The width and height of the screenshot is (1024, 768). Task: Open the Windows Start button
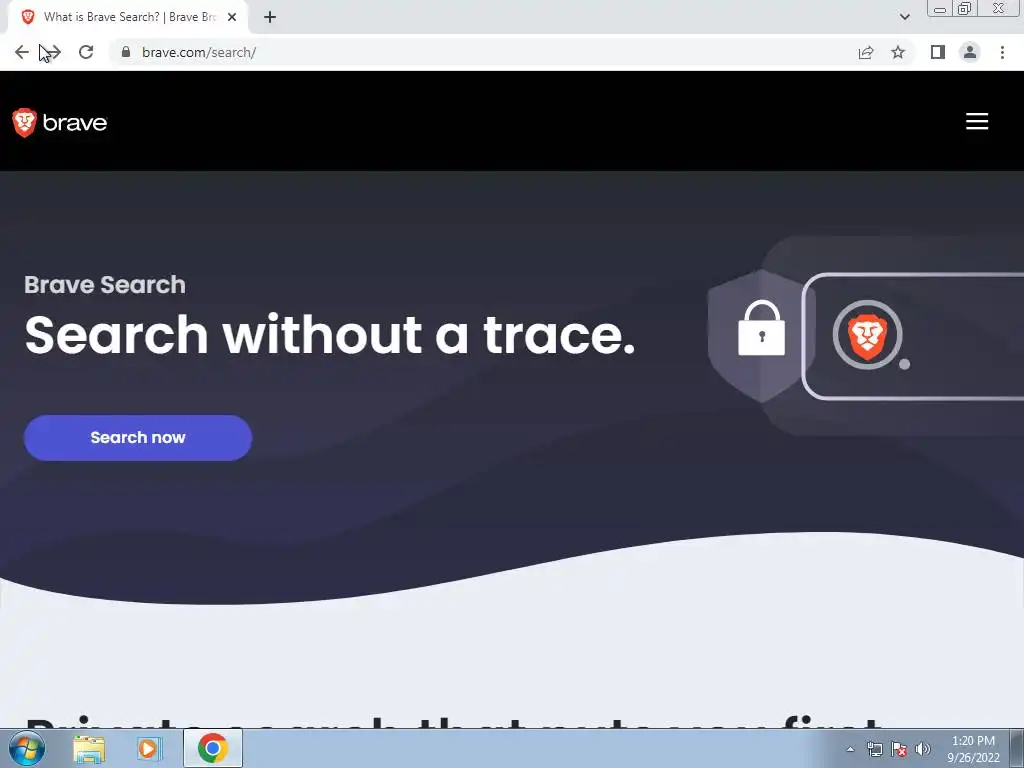point(27,748)
